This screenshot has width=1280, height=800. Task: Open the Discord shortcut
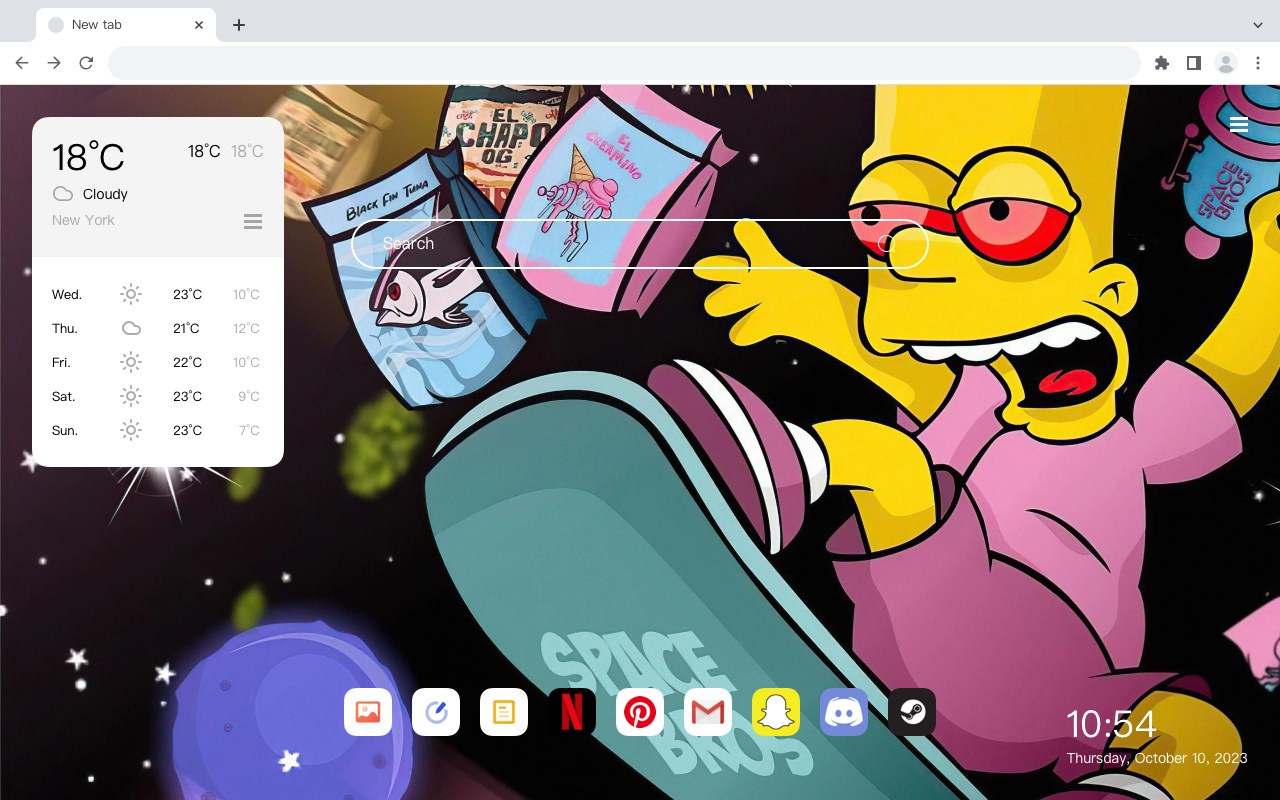[844, 712]
